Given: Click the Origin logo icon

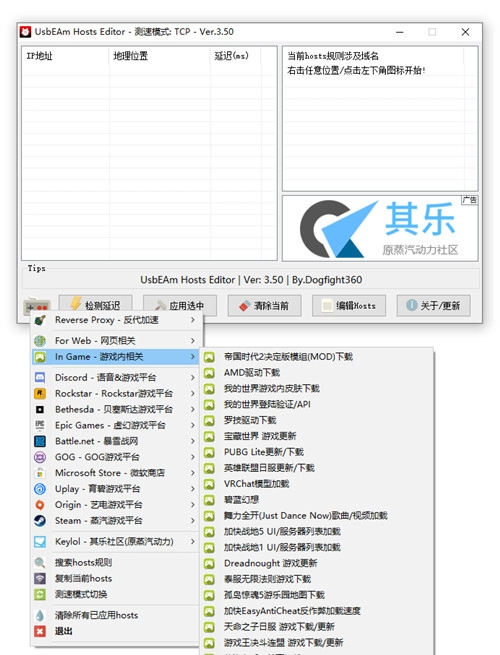Looking at the screenshot, I should tap(40, 505).
